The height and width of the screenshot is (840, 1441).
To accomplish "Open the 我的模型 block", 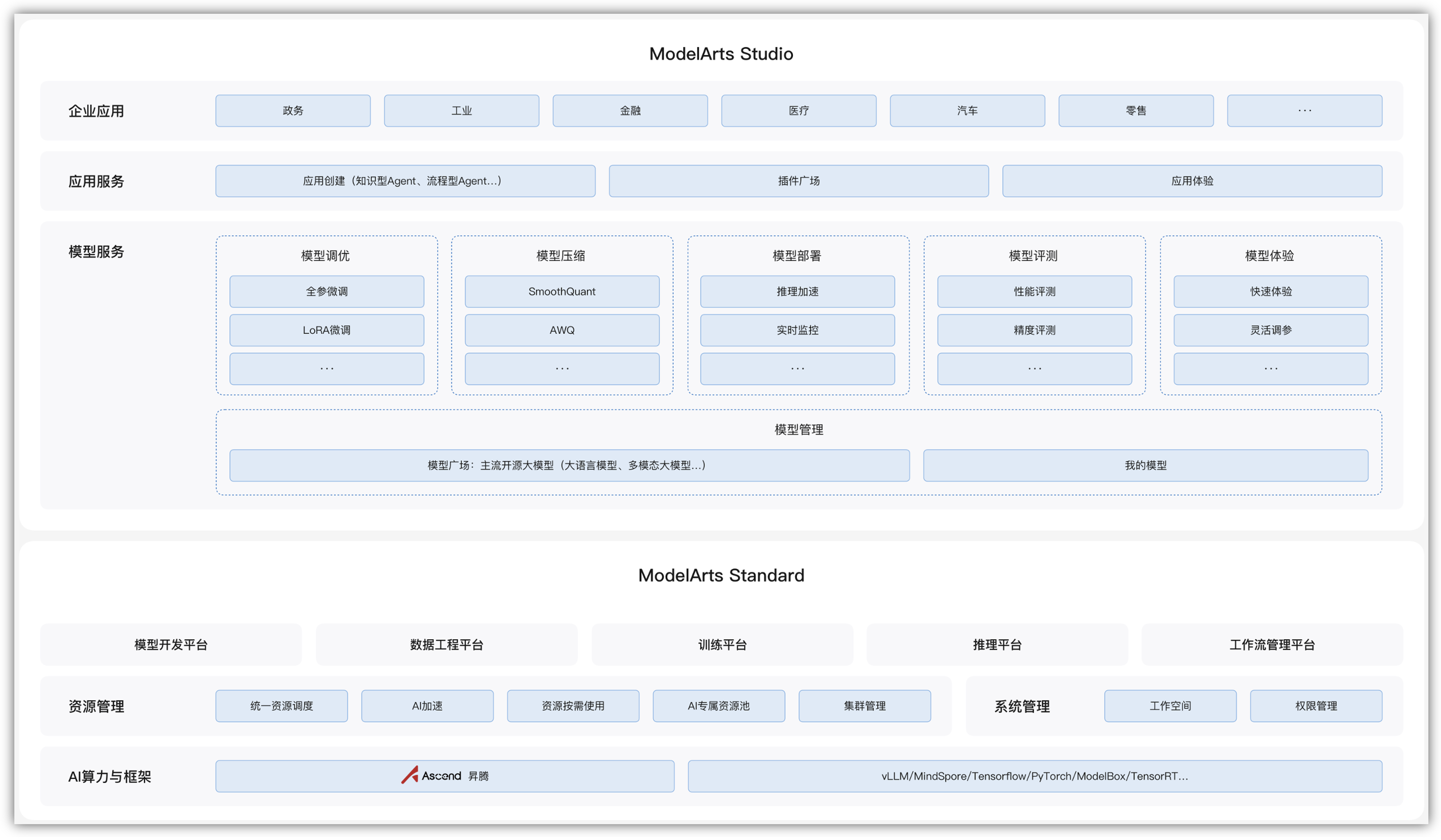I will coord(1145,466).
